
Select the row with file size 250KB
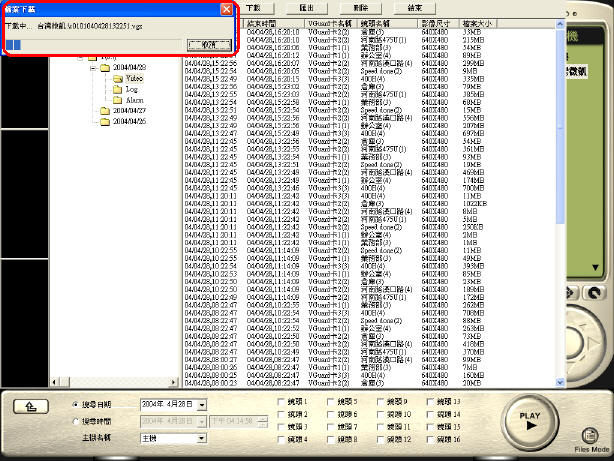tap(368, 227)
